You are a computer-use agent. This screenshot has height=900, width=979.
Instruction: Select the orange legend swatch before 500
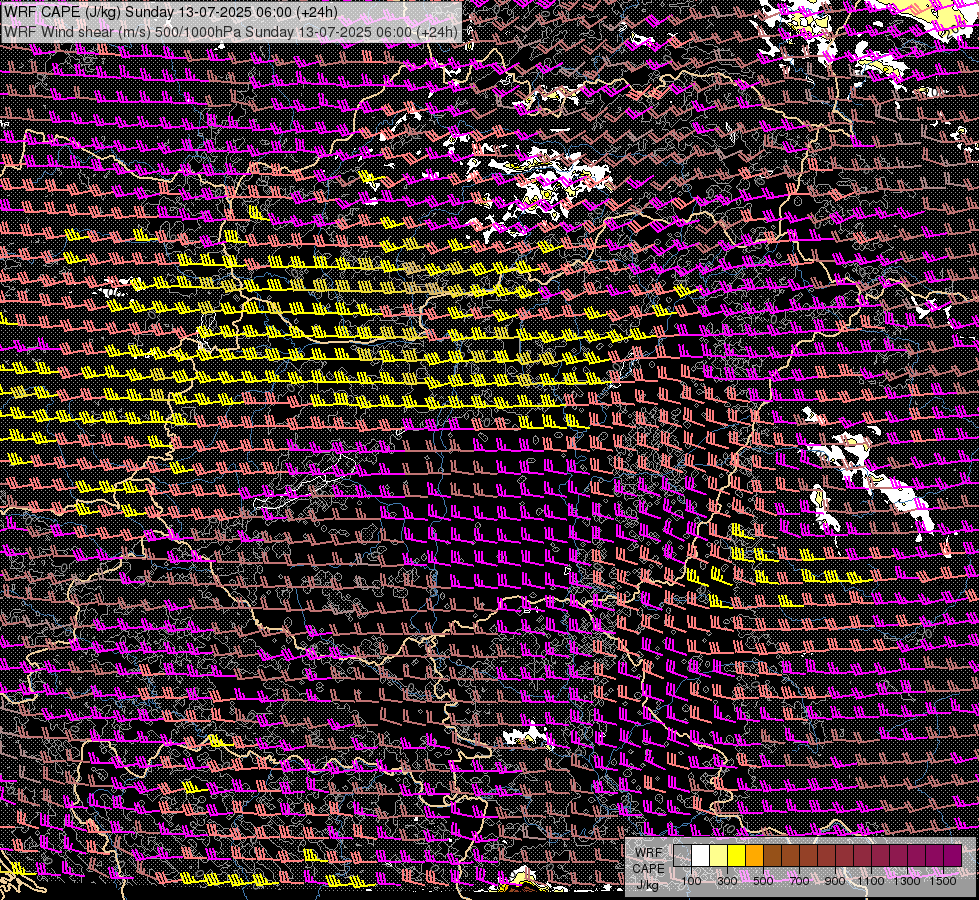(755, 855)
